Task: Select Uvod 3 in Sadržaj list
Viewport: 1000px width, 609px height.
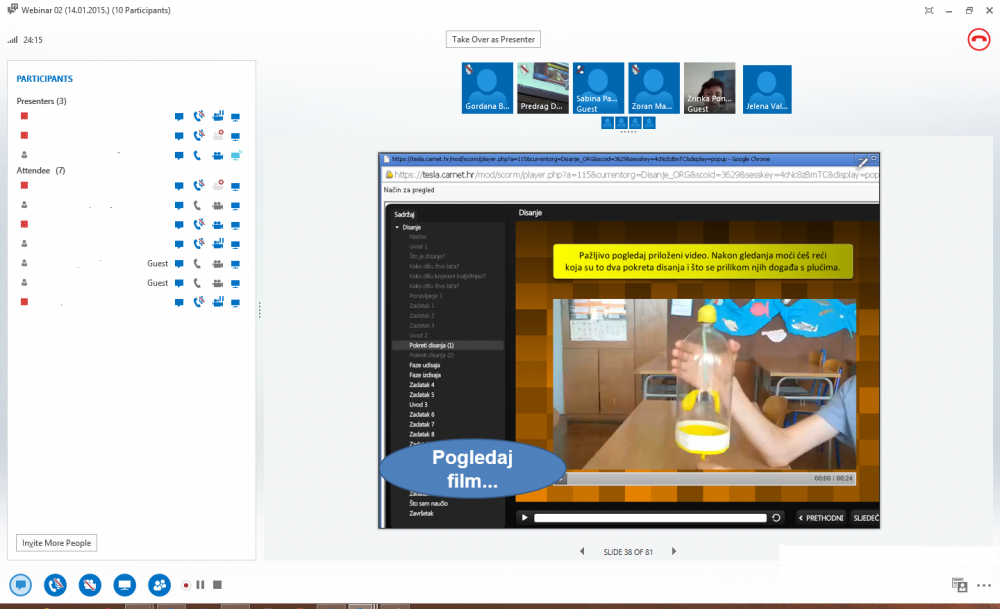Action: (418, 405)
